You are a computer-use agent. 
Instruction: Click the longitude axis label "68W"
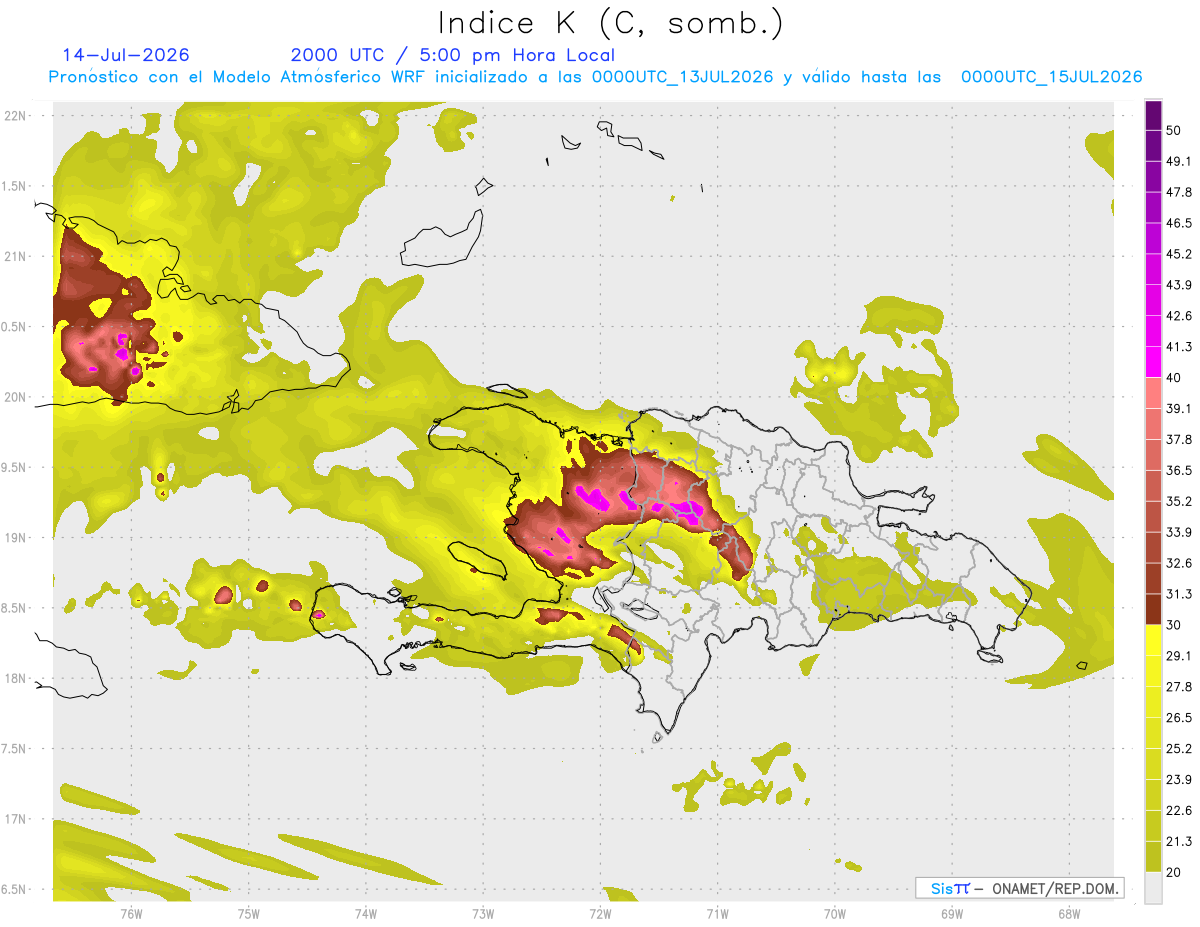coord(1069,914)
